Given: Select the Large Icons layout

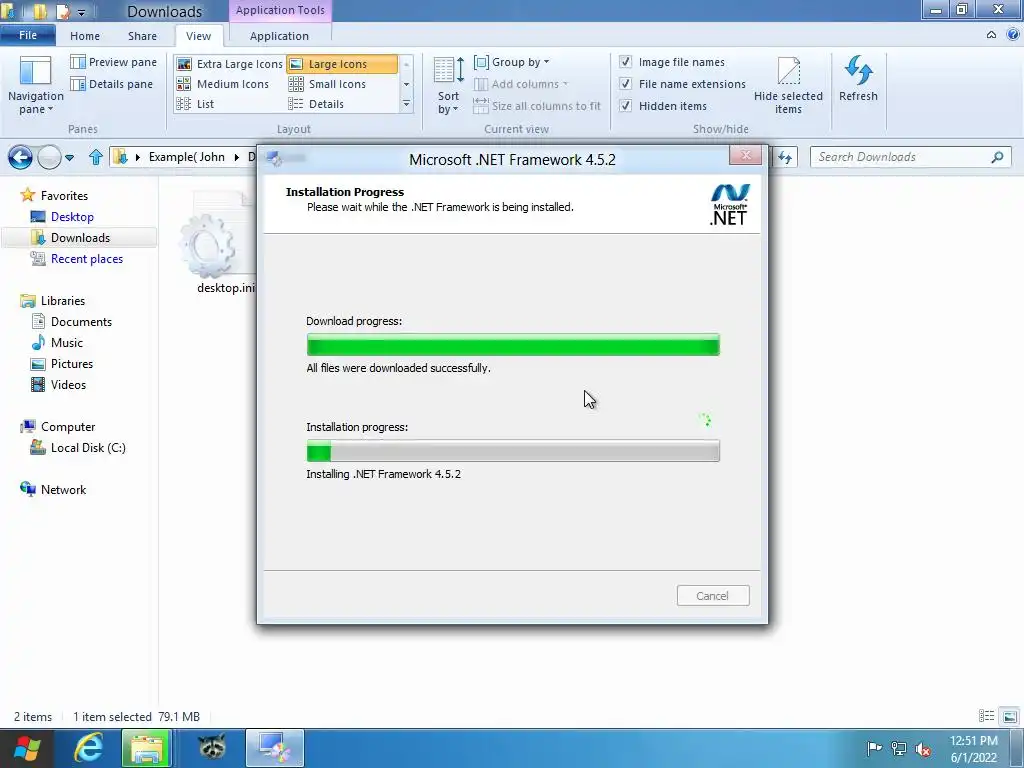Looking at the screenshot, I should 342,64.
